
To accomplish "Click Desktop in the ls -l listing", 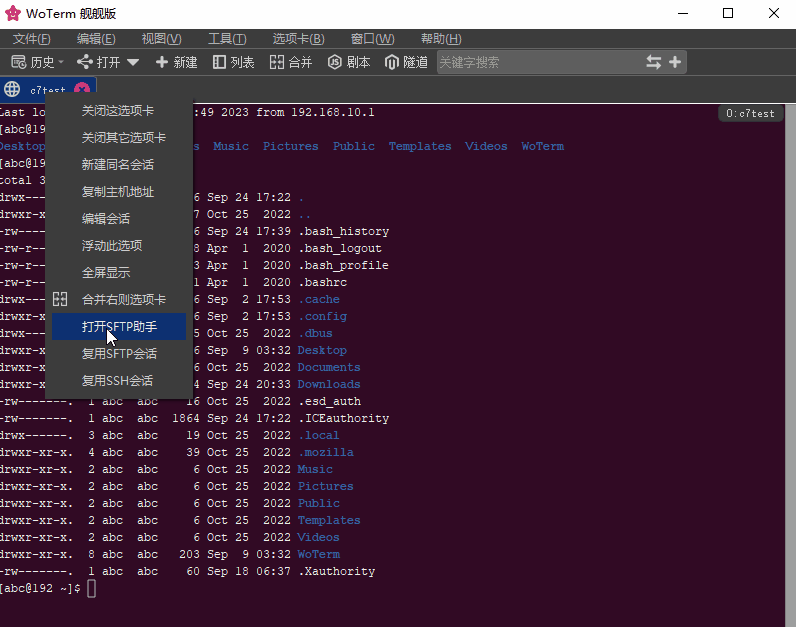I will [x=322, y=350].
